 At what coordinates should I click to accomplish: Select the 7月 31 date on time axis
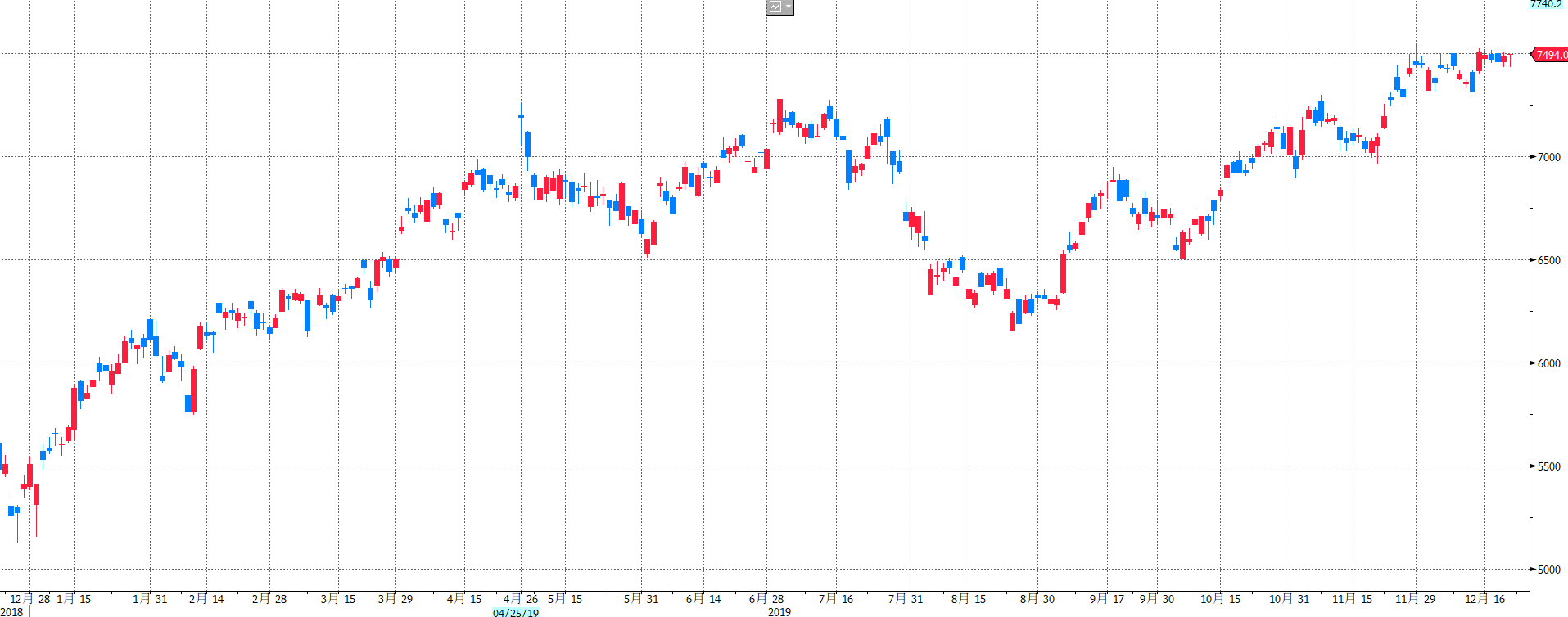[x=906, y=599]
